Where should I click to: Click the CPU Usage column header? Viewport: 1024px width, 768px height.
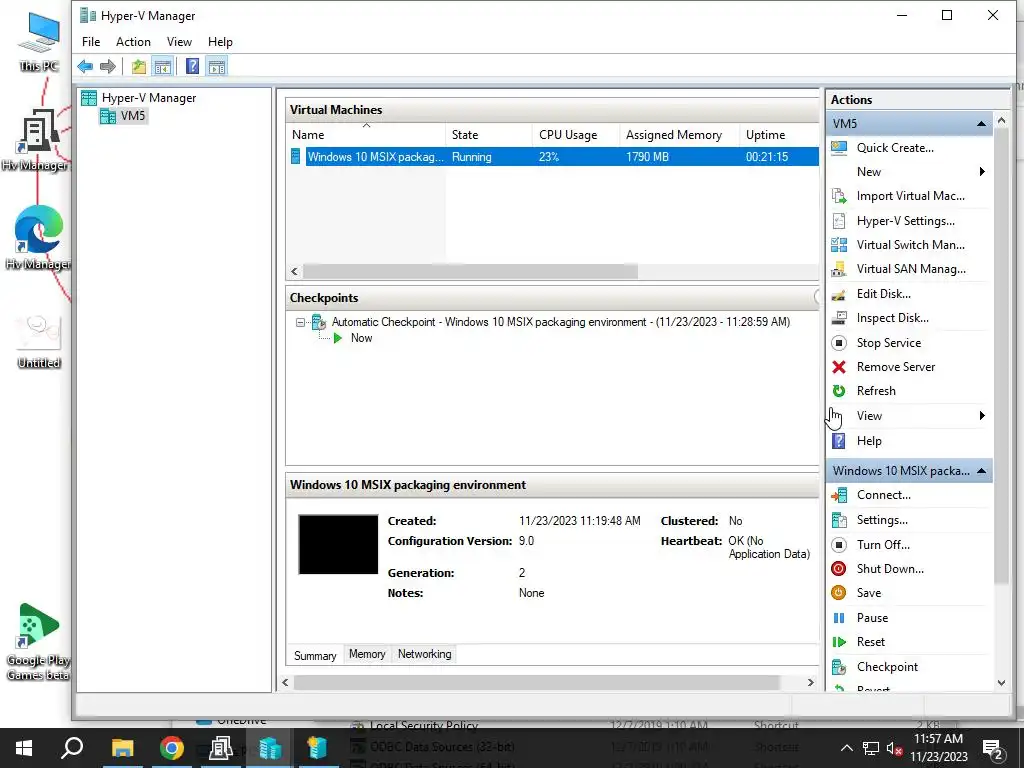click(575, 135)
